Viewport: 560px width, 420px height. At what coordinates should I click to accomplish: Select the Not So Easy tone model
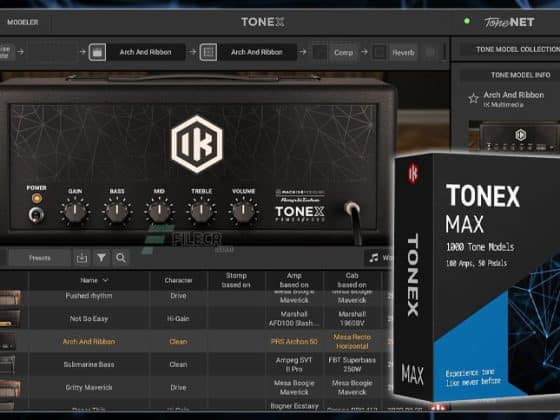pyautogui.click(x=89, y=319)
